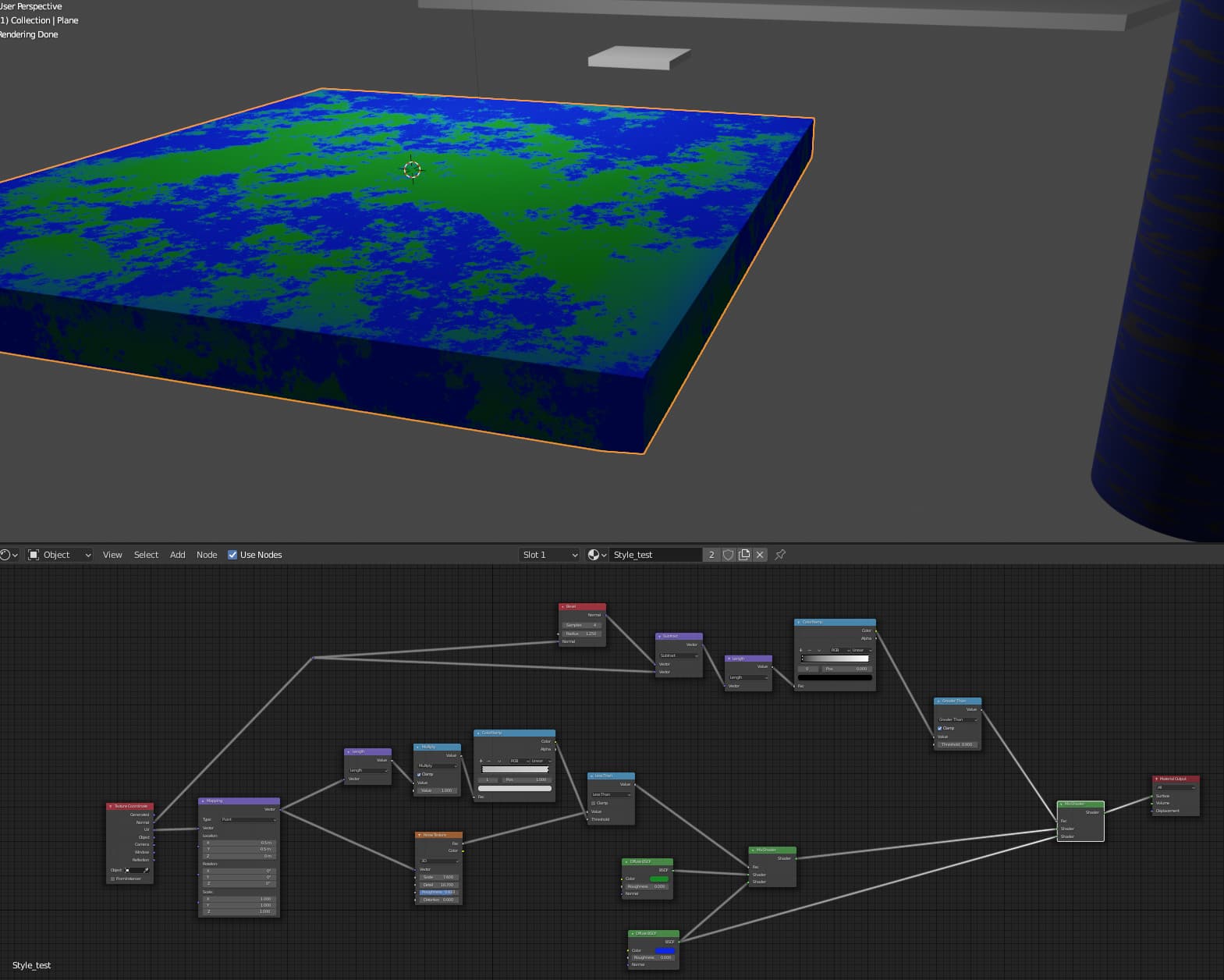Toggle the Use Nodes checkbox

point(232,555)
